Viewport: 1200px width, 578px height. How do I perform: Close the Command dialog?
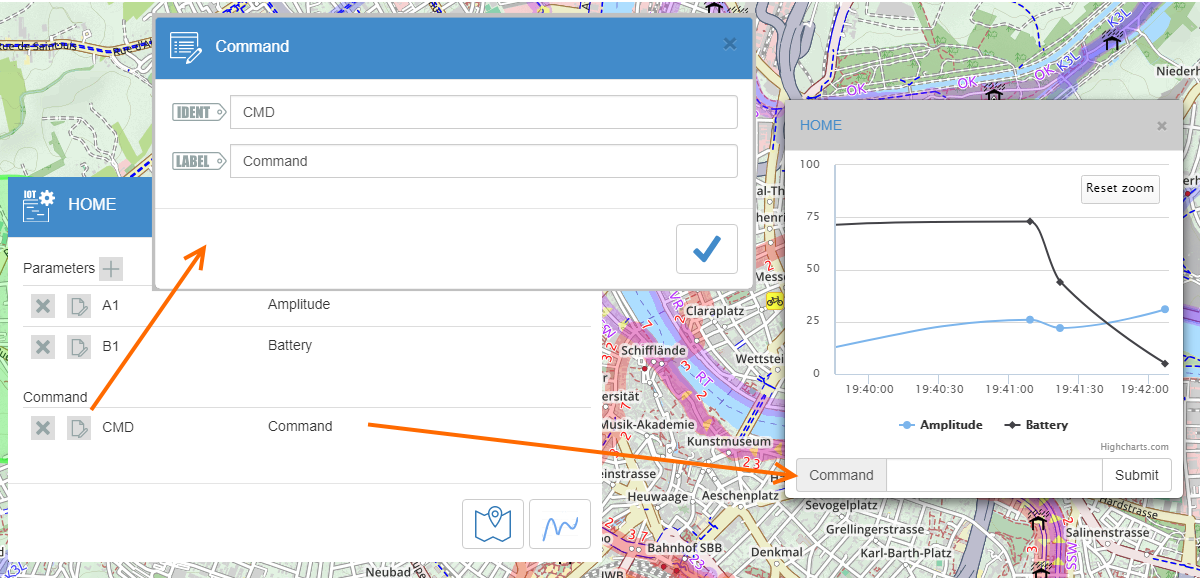729,43
